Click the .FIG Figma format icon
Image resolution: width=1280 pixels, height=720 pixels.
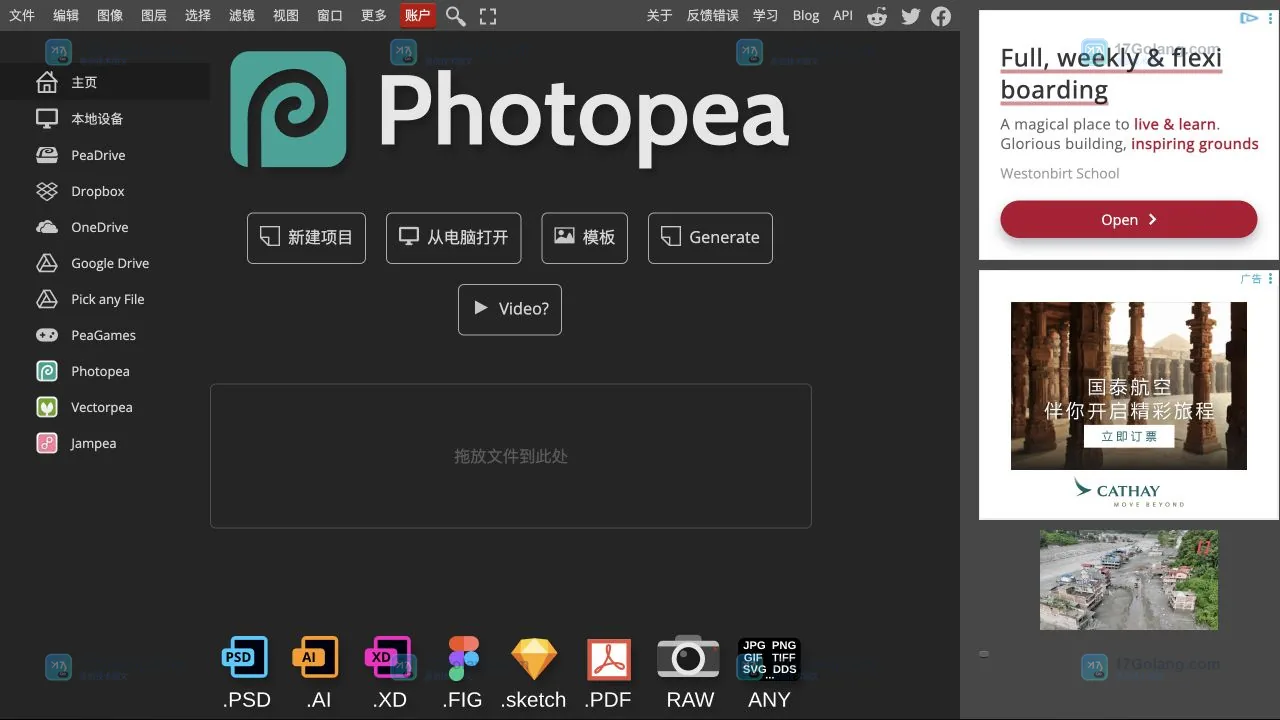tap(463, 658)
